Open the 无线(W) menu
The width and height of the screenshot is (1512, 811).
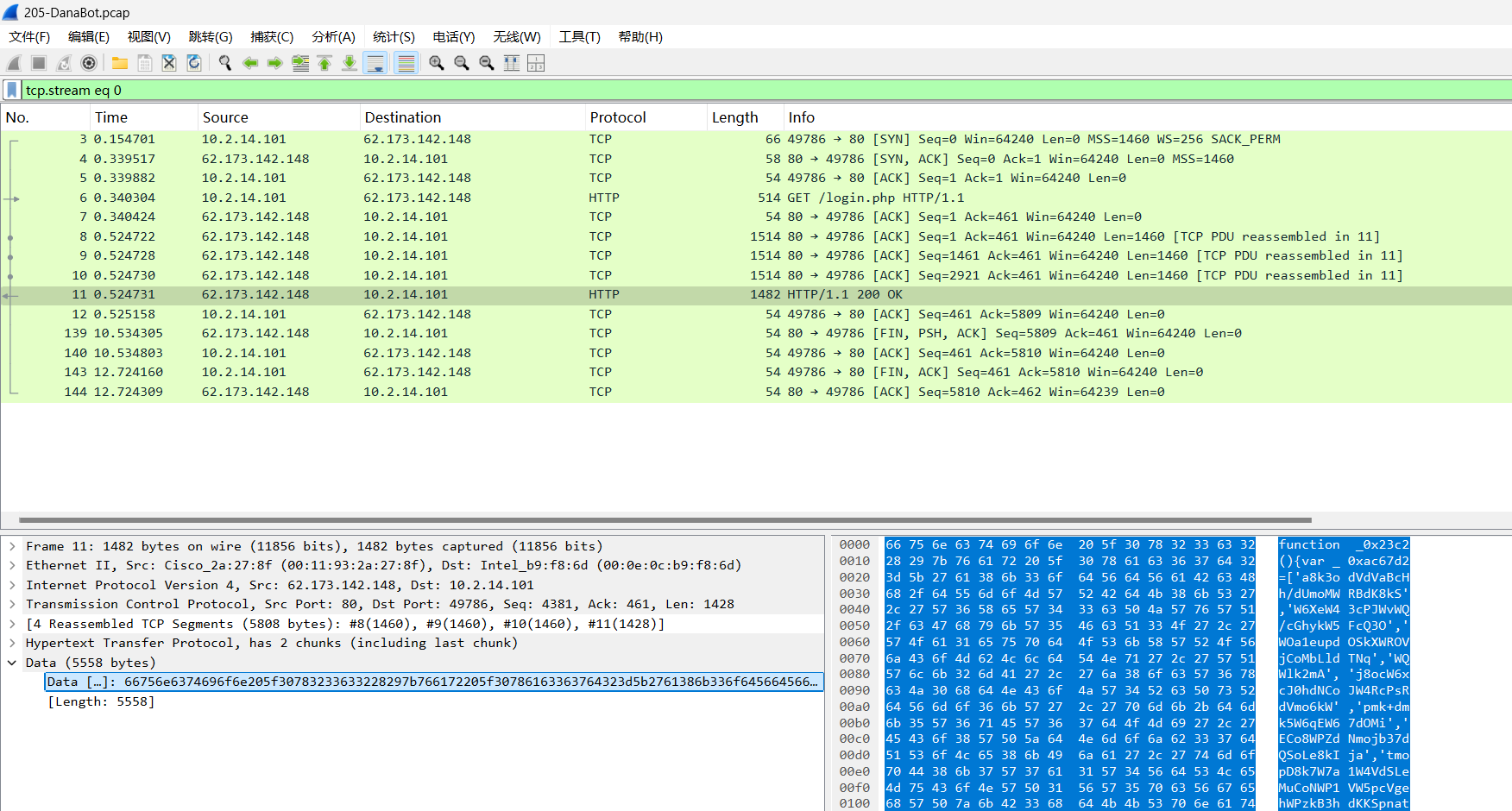(x=517, y=37)
